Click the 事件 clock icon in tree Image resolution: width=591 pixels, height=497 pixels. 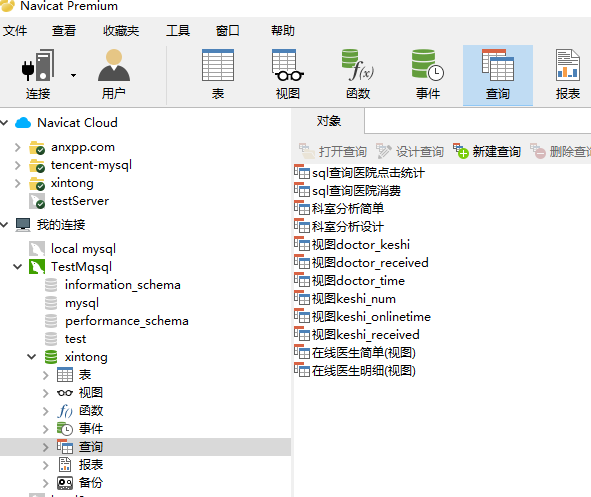[x=65, y=429]
